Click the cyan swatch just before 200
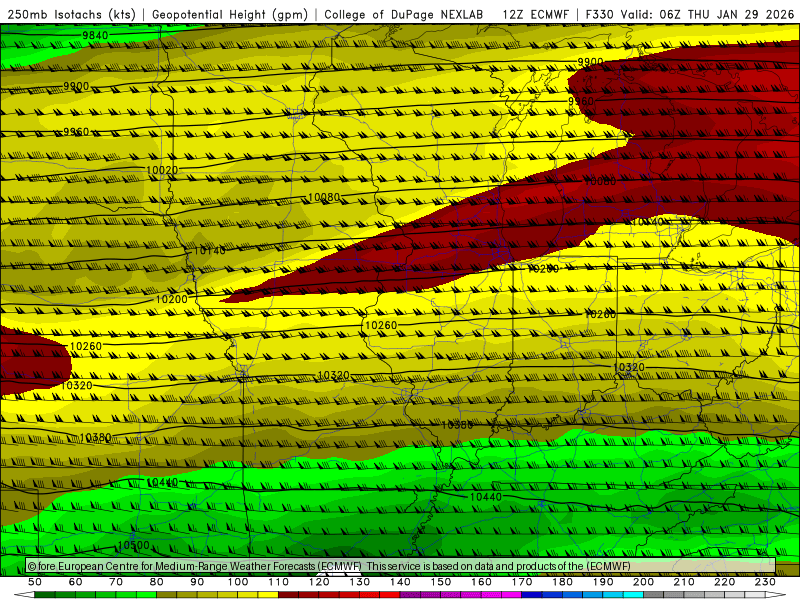The height and width of the screenshot is (600, 800). [x=634, y=595]
